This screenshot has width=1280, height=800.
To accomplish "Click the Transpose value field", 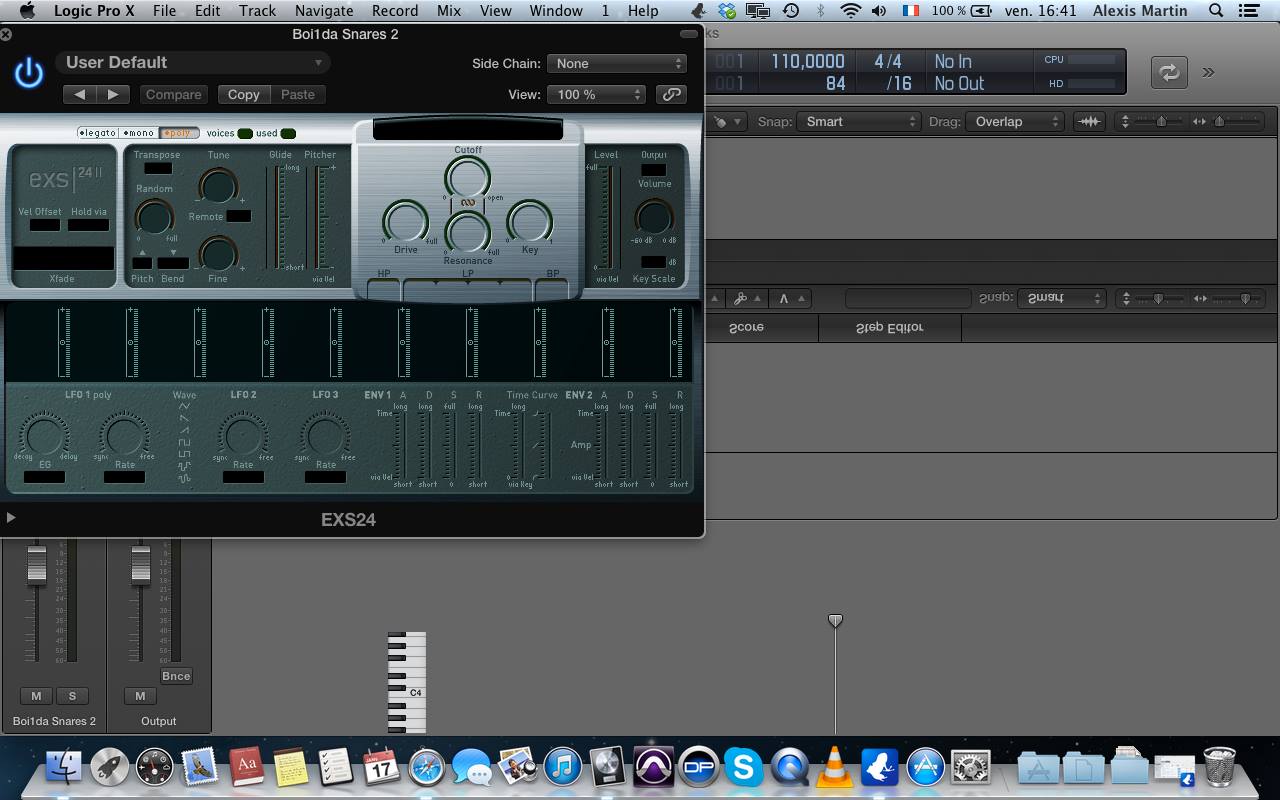I will coord(157,168).
